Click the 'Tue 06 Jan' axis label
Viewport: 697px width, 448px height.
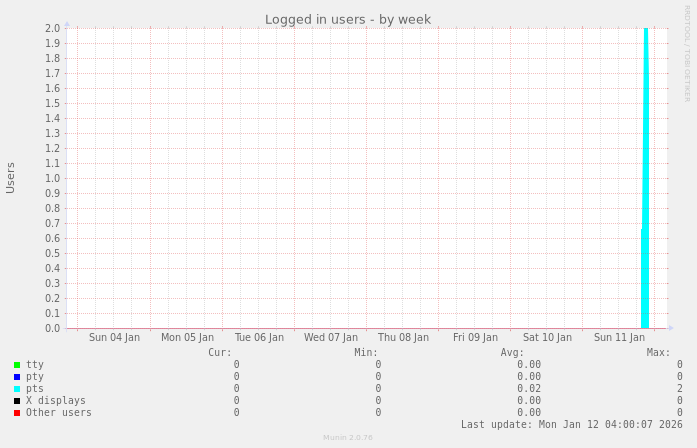coord(259,337)
